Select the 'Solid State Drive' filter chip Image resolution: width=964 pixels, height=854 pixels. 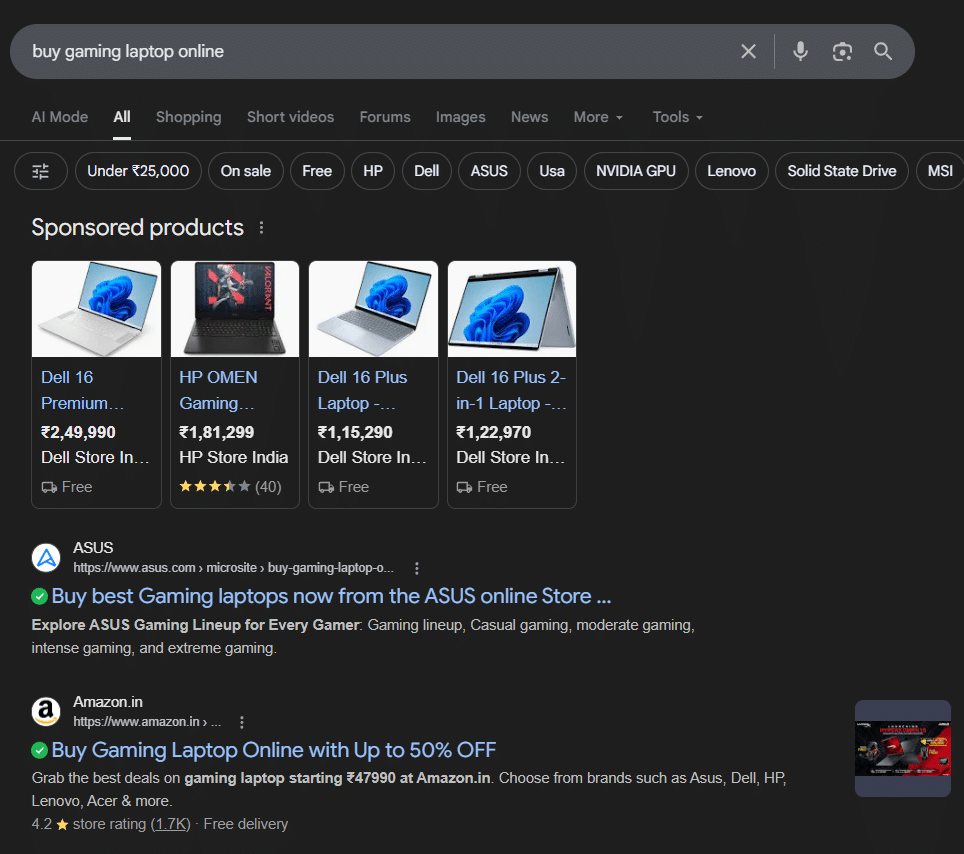(x=841, y=171)
